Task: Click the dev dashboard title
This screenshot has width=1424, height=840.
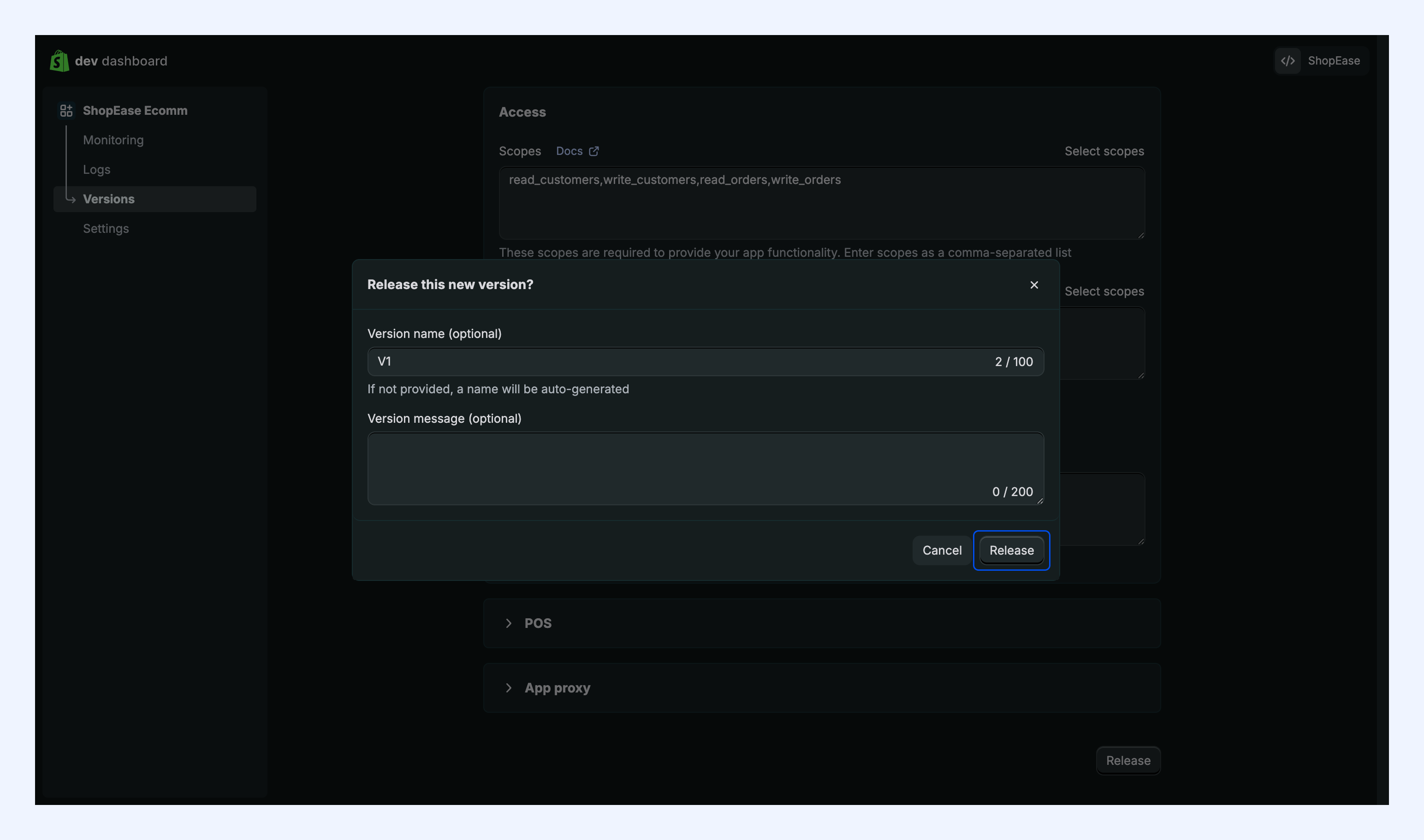Action: (x=121, y=60)
